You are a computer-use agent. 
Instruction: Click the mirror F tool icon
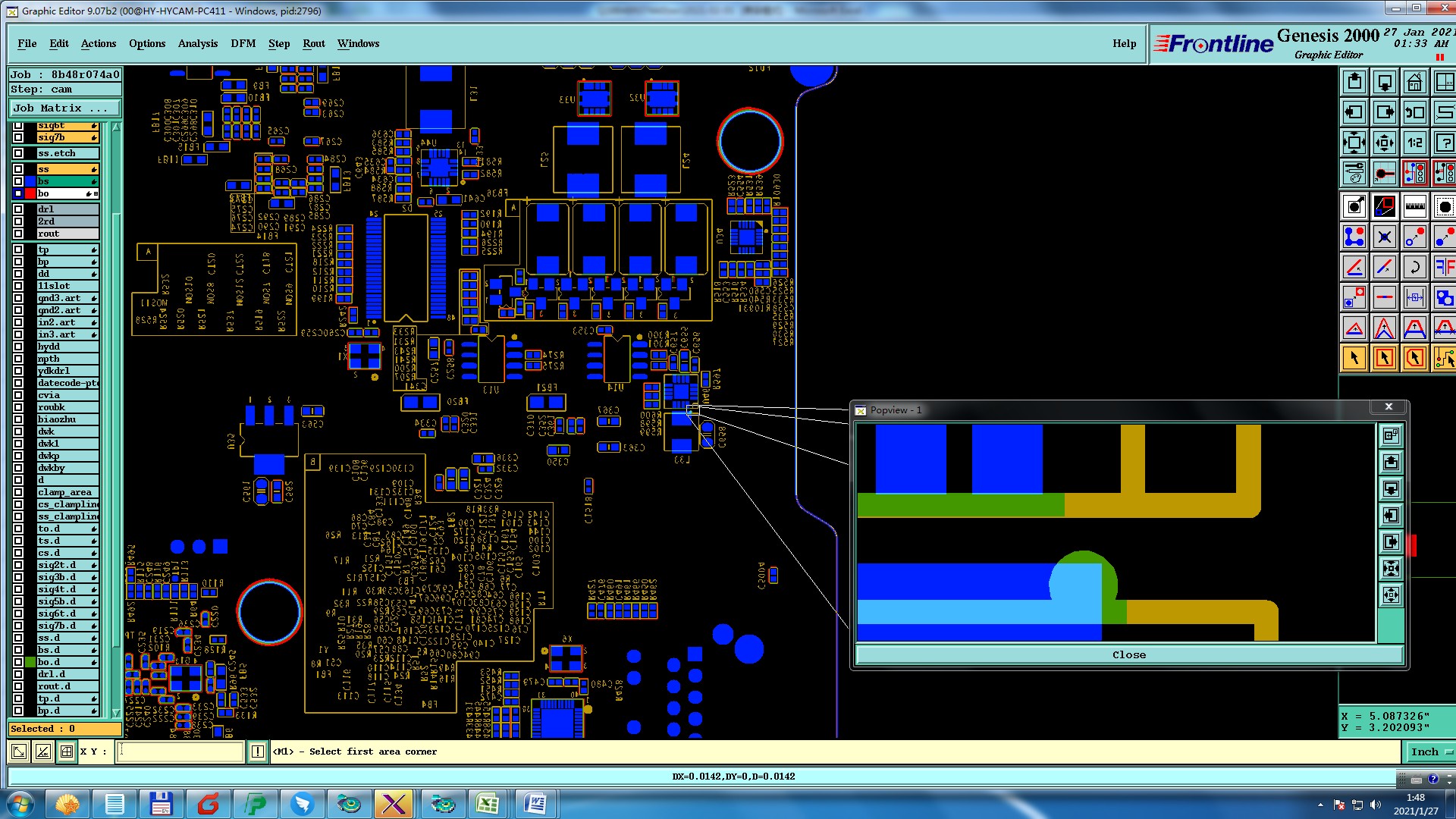pyautogui.click(x=1444, y=267)
